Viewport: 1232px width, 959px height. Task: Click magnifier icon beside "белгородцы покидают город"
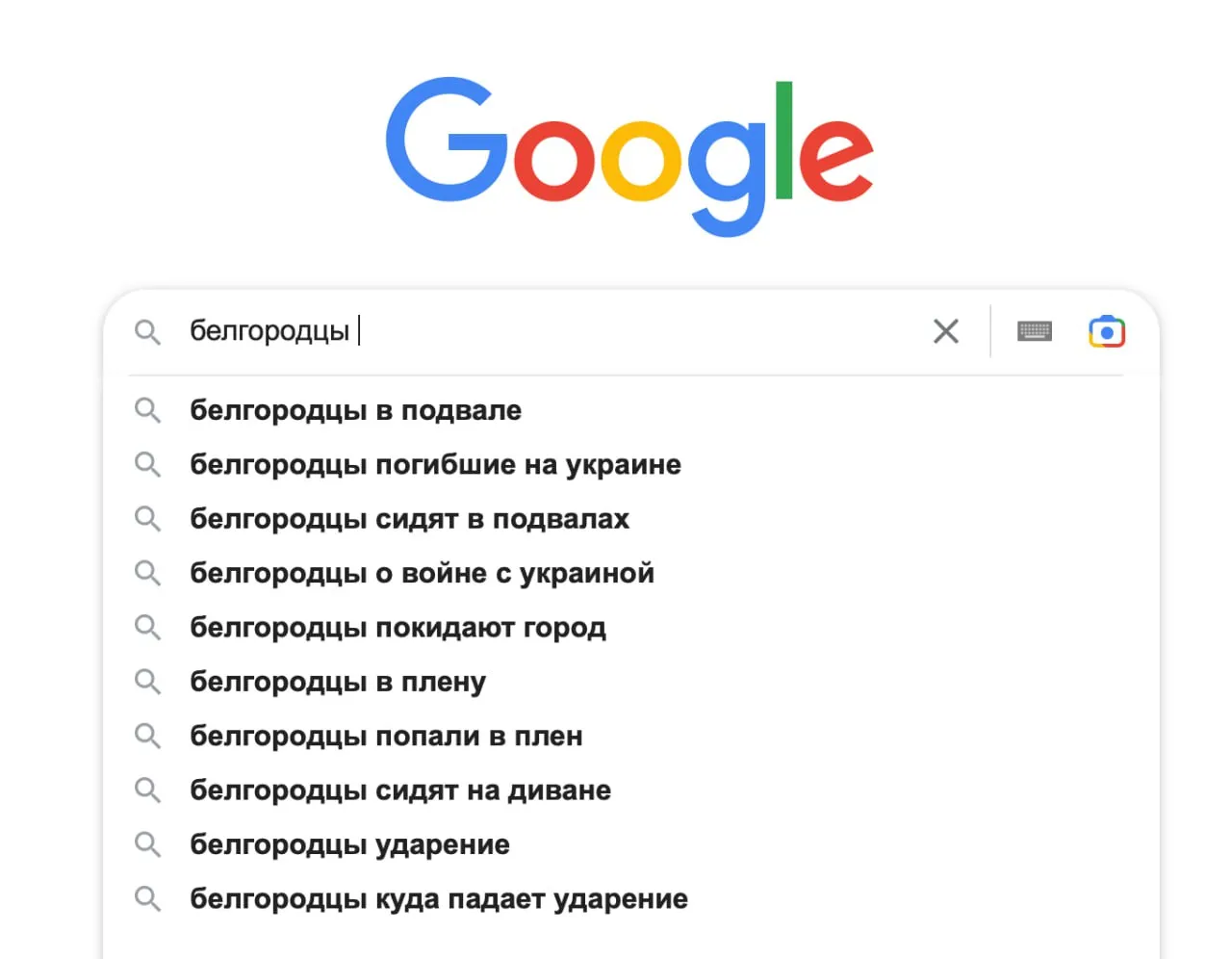click(147, 628)
